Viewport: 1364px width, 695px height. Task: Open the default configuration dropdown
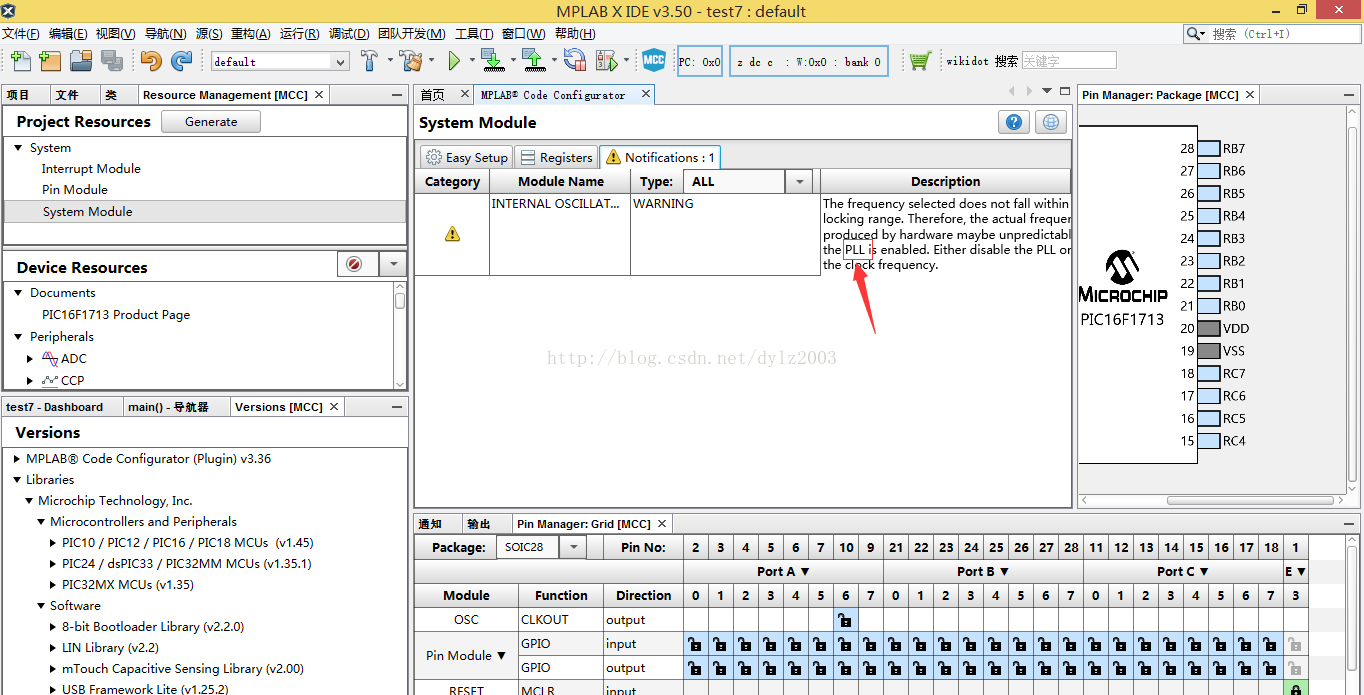340,62
